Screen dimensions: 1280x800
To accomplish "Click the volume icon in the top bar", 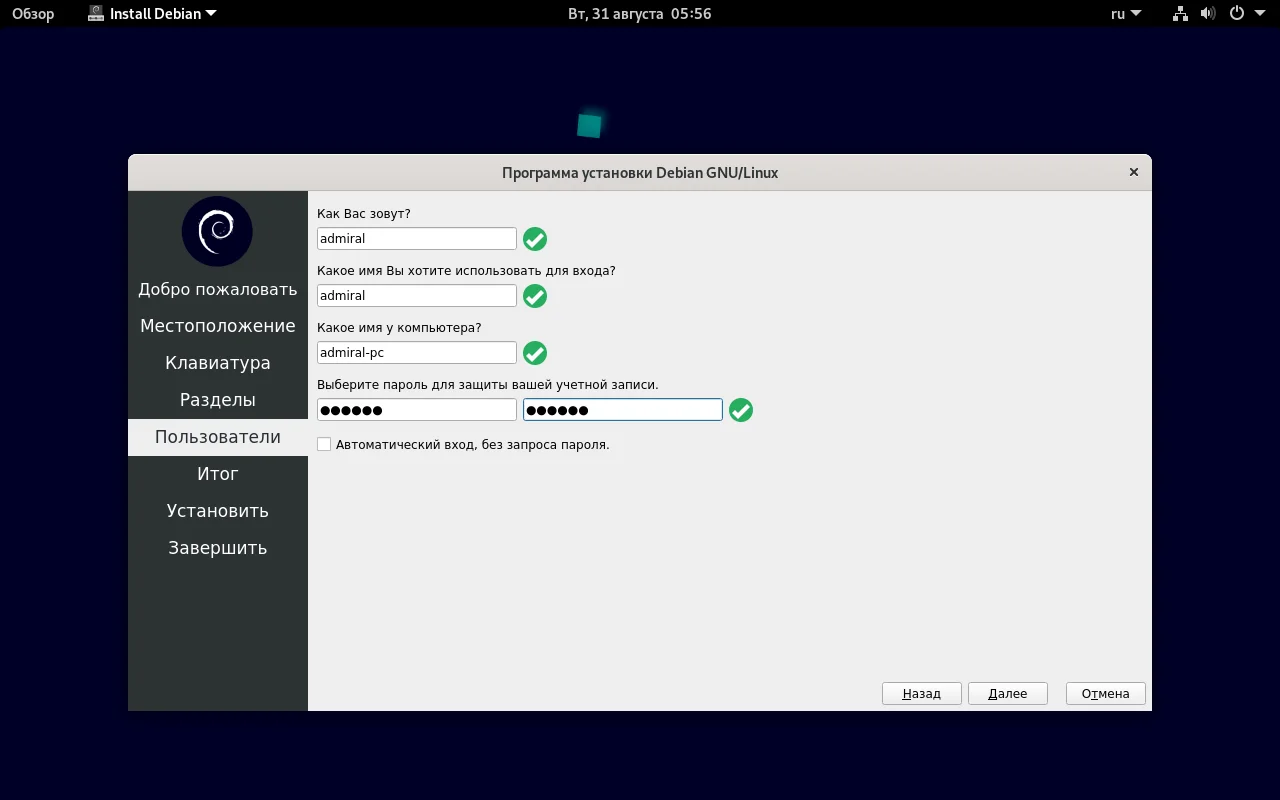I will (1208, 13).
